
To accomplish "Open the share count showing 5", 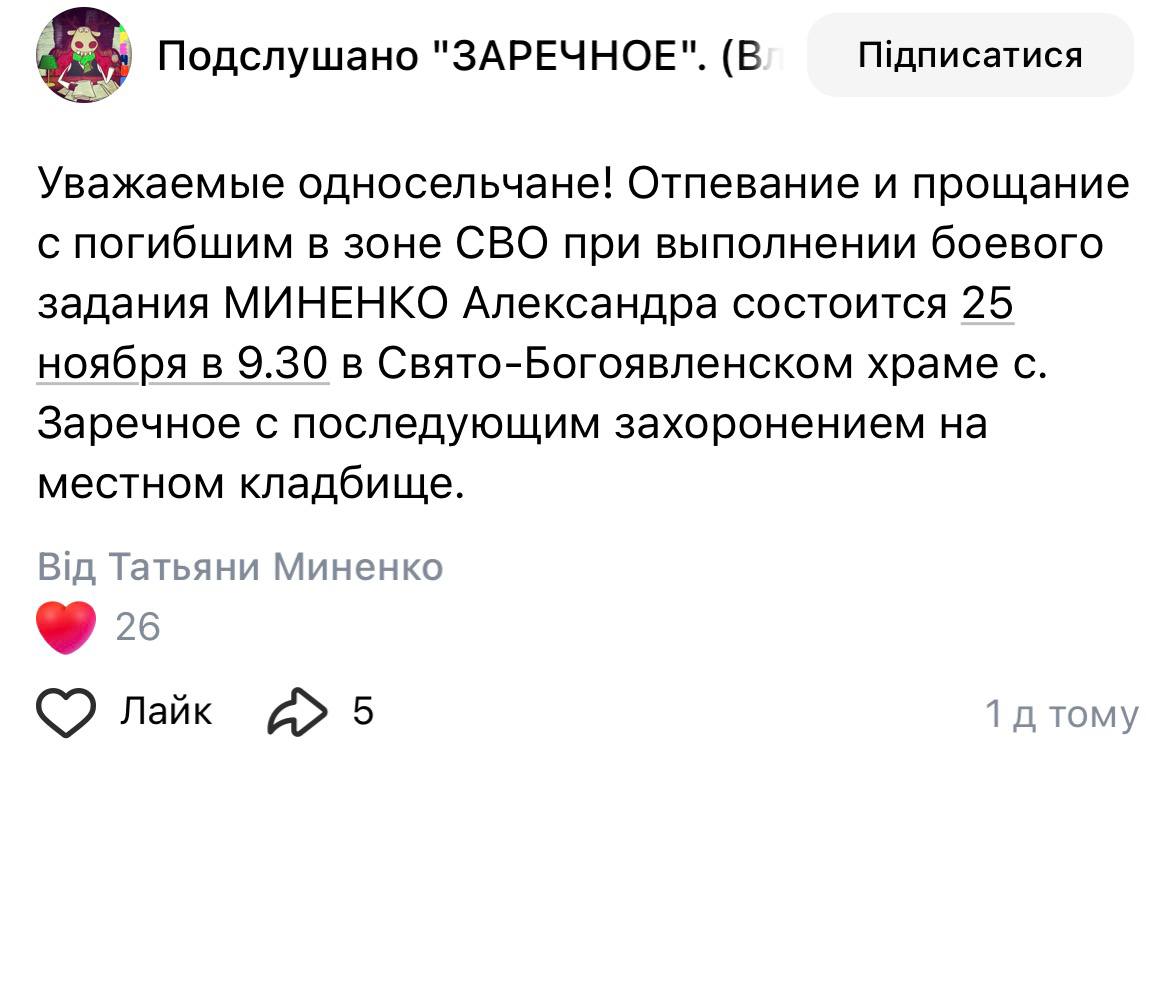I will tap(363, 712).
